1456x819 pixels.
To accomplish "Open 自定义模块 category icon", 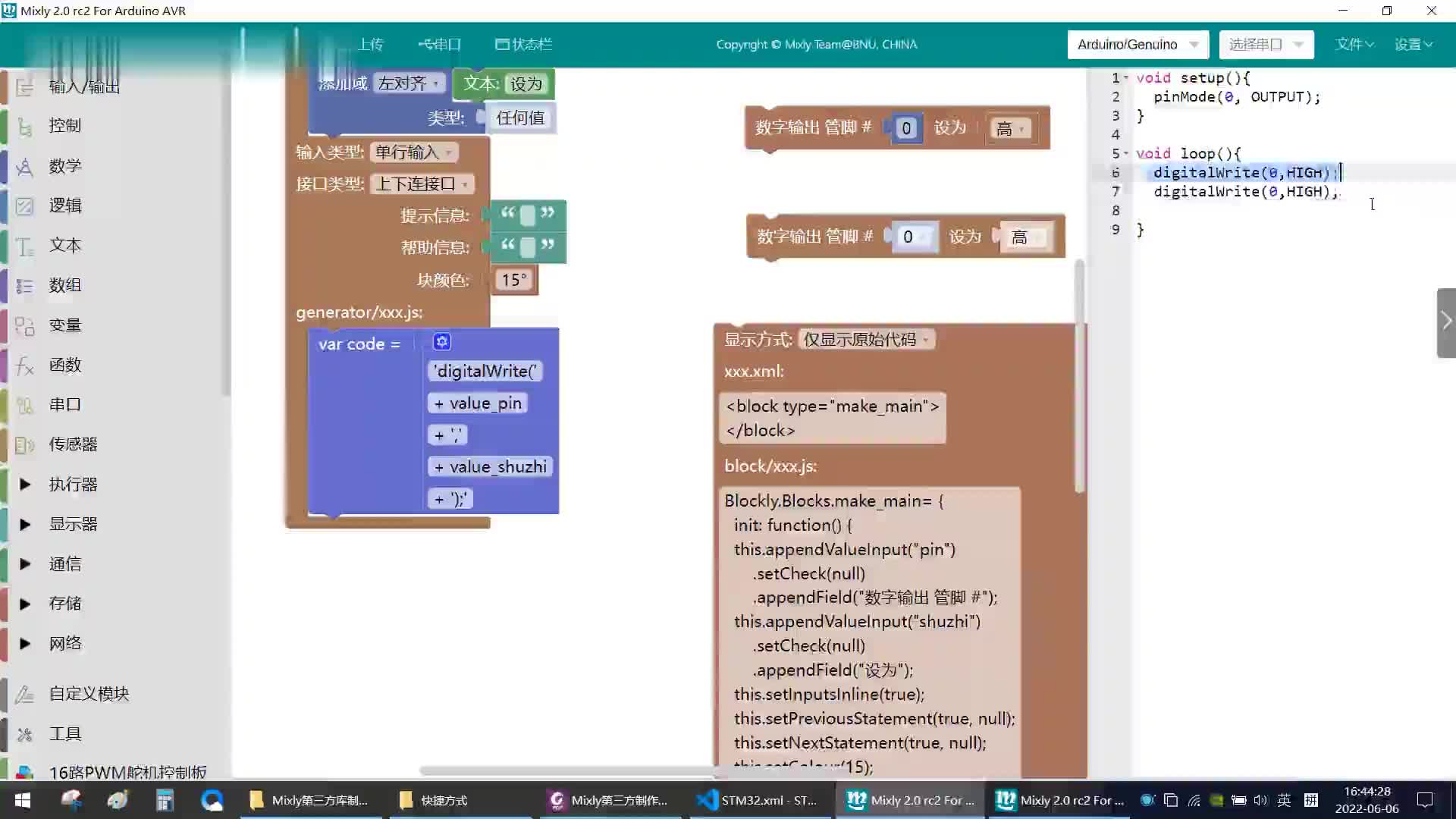I will 24,694.
